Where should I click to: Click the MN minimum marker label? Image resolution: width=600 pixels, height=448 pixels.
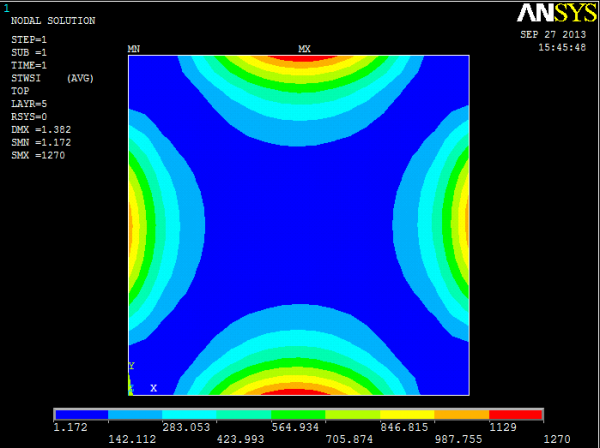134,49
